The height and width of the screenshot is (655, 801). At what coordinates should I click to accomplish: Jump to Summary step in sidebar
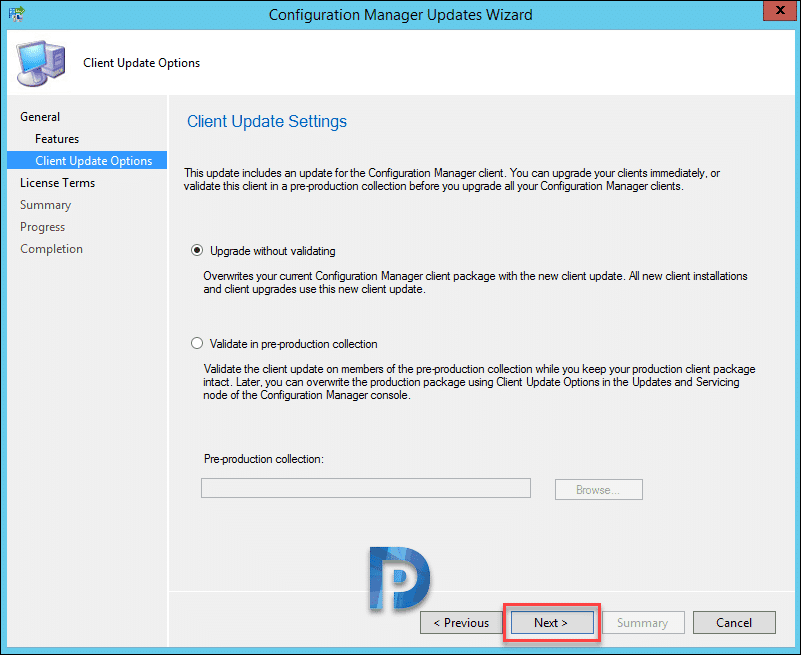[x=45, y=204]
